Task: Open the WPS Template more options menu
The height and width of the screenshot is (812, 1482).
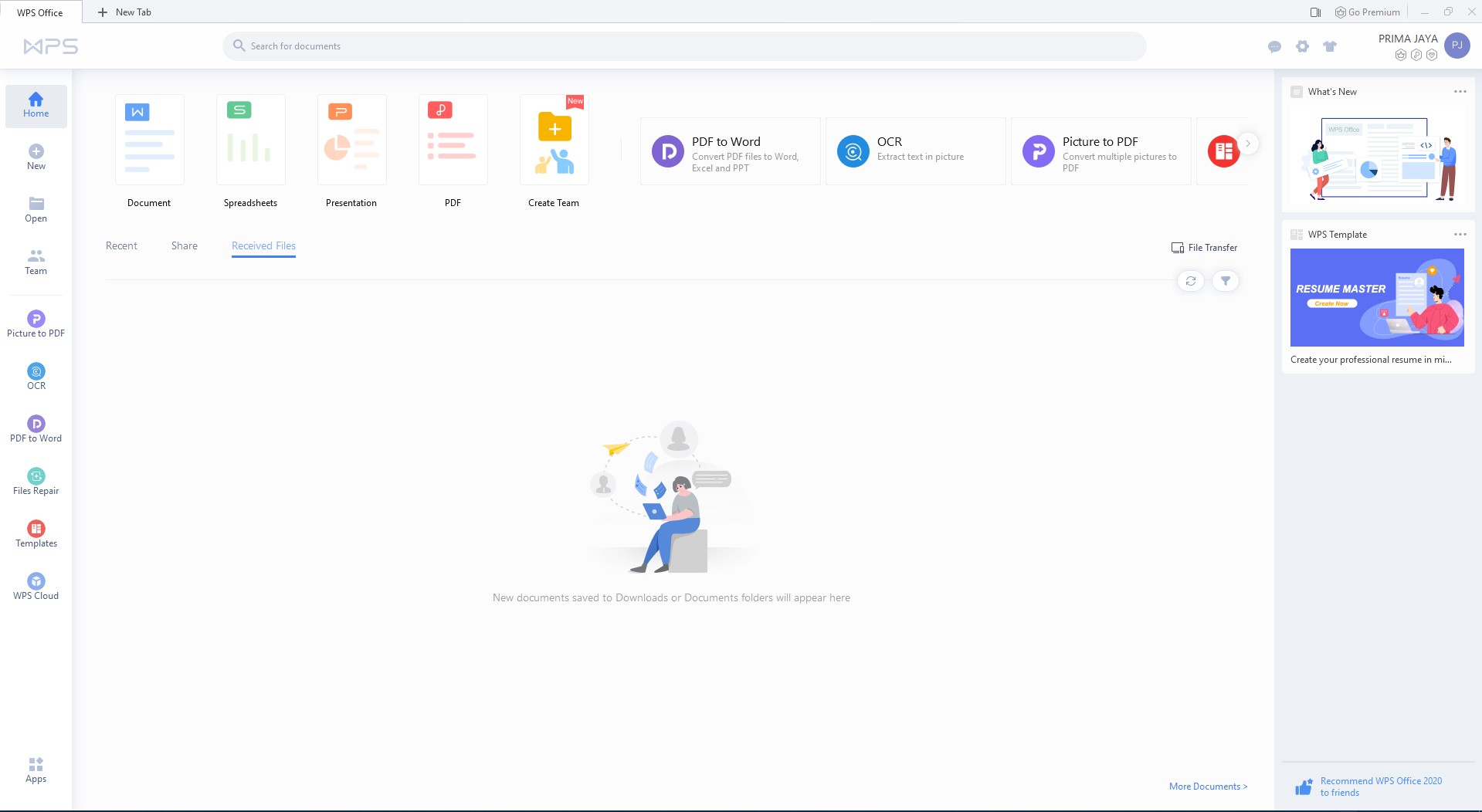Action: [x=1460, y=235]
